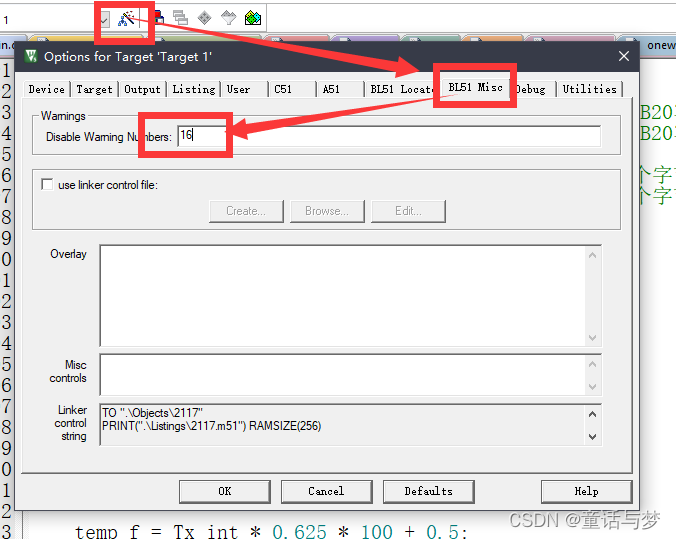Click the Manage Run-Time Environment diamond icon
The image size is (676, 539).
pyautogui.click(x=204, y=18)
